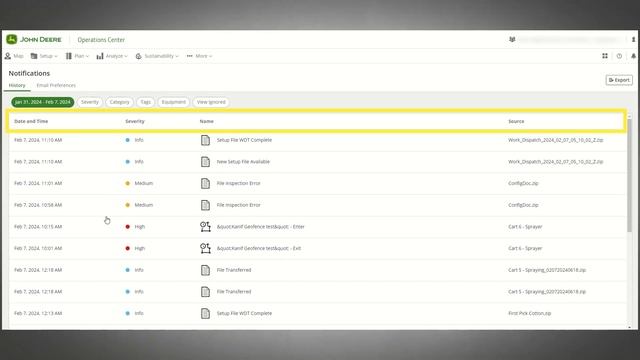Image resolution: width=640 pixels, height=360 pixels.
Task: Click ConfigDoc.zip source at 11:01 AM
Action: coord(523,183)
